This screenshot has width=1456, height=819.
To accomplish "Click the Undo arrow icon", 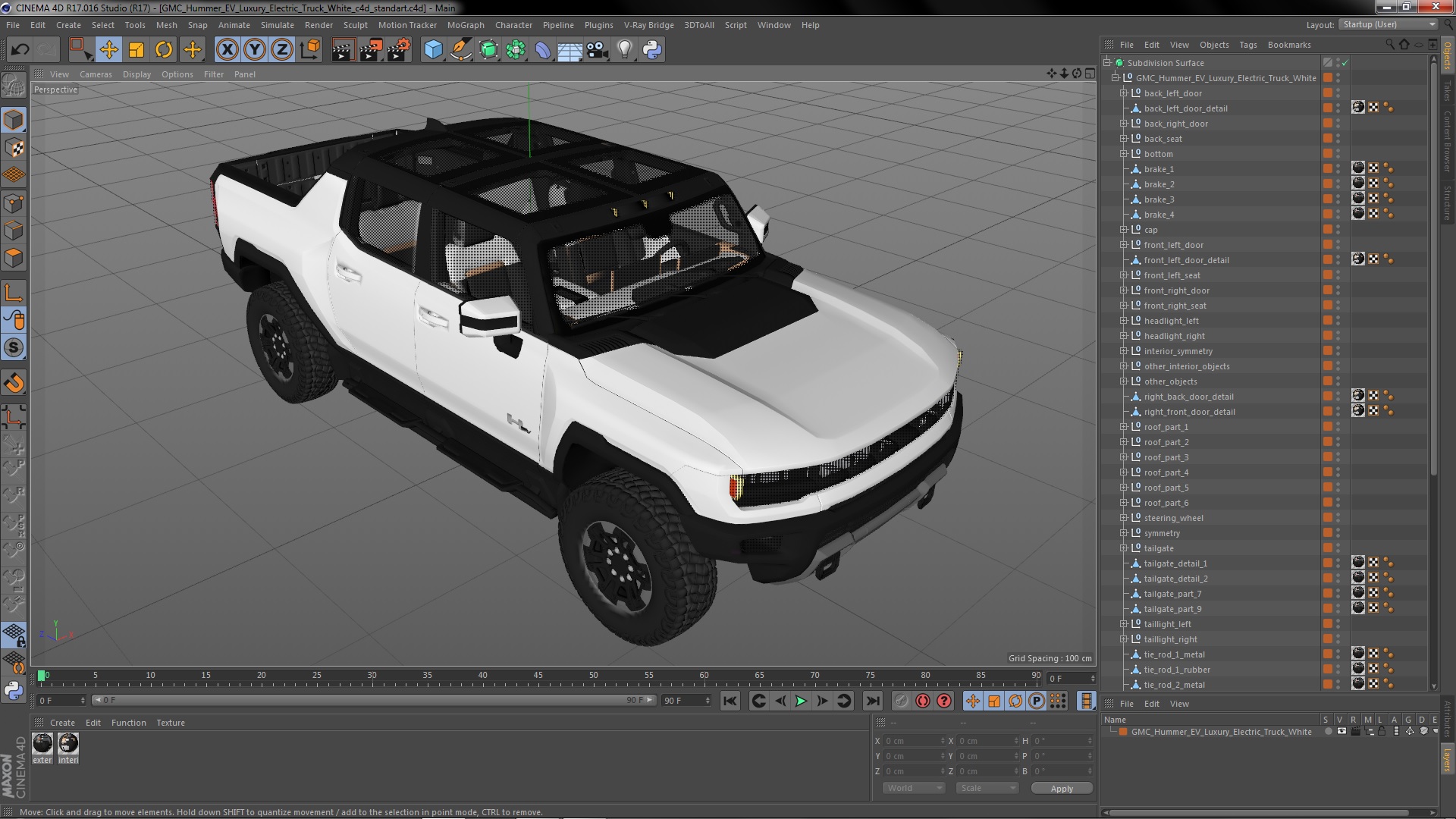I will pyautogui.click(x=20, y=50).
